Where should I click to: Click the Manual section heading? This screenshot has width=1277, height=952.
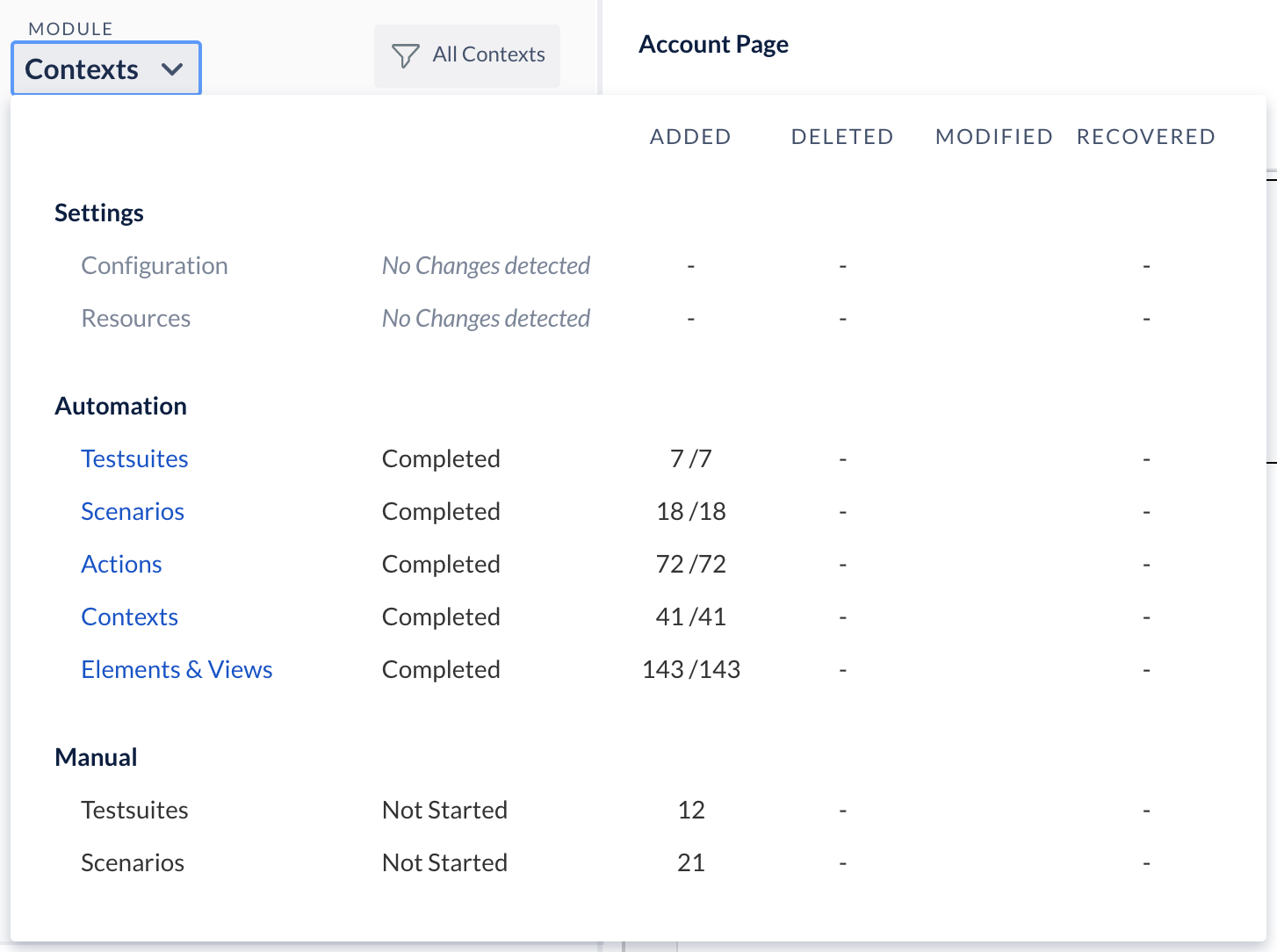coord(96,757)
